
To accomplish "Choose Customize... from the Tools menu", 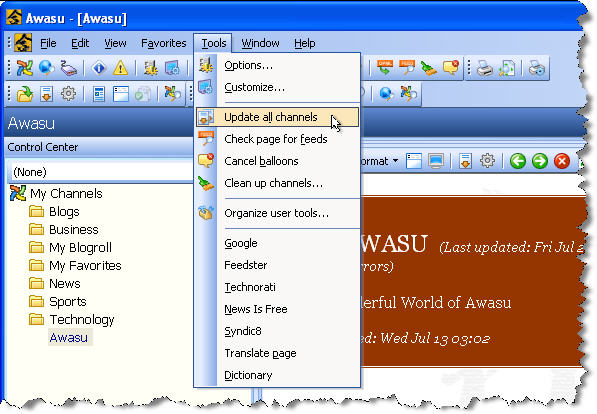I will point(277,87).
